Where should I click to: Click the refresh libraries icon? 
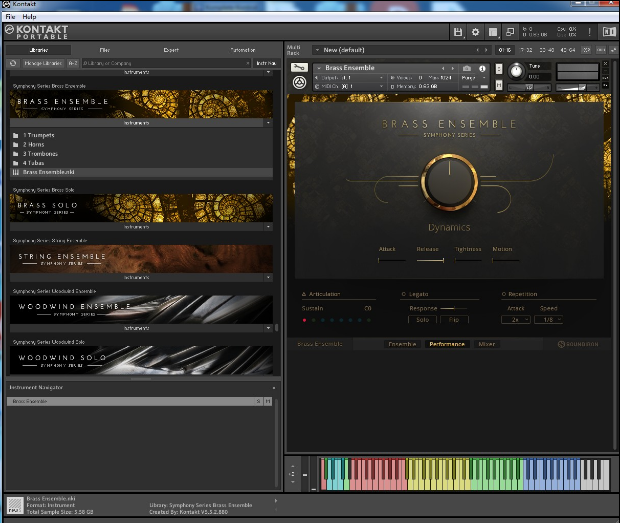(13, 63)
